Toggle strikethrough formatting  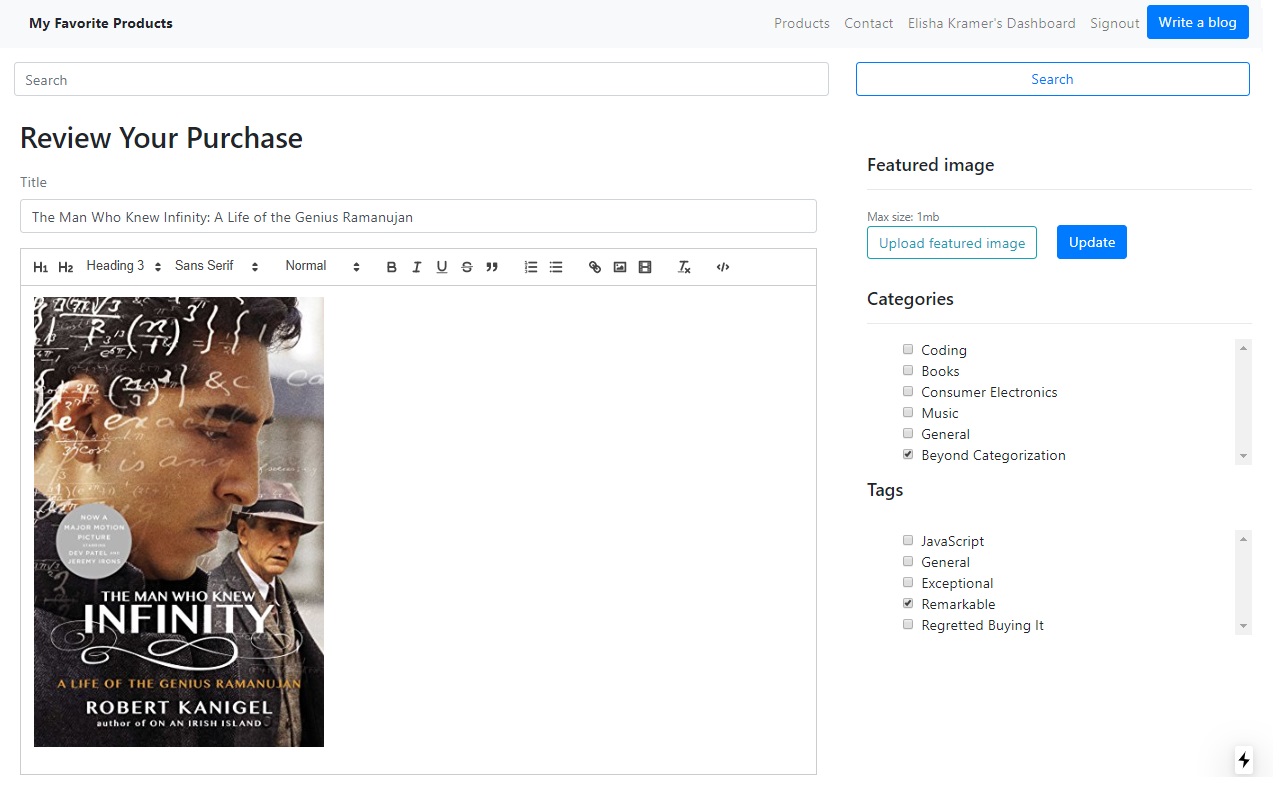pos(467,267)
